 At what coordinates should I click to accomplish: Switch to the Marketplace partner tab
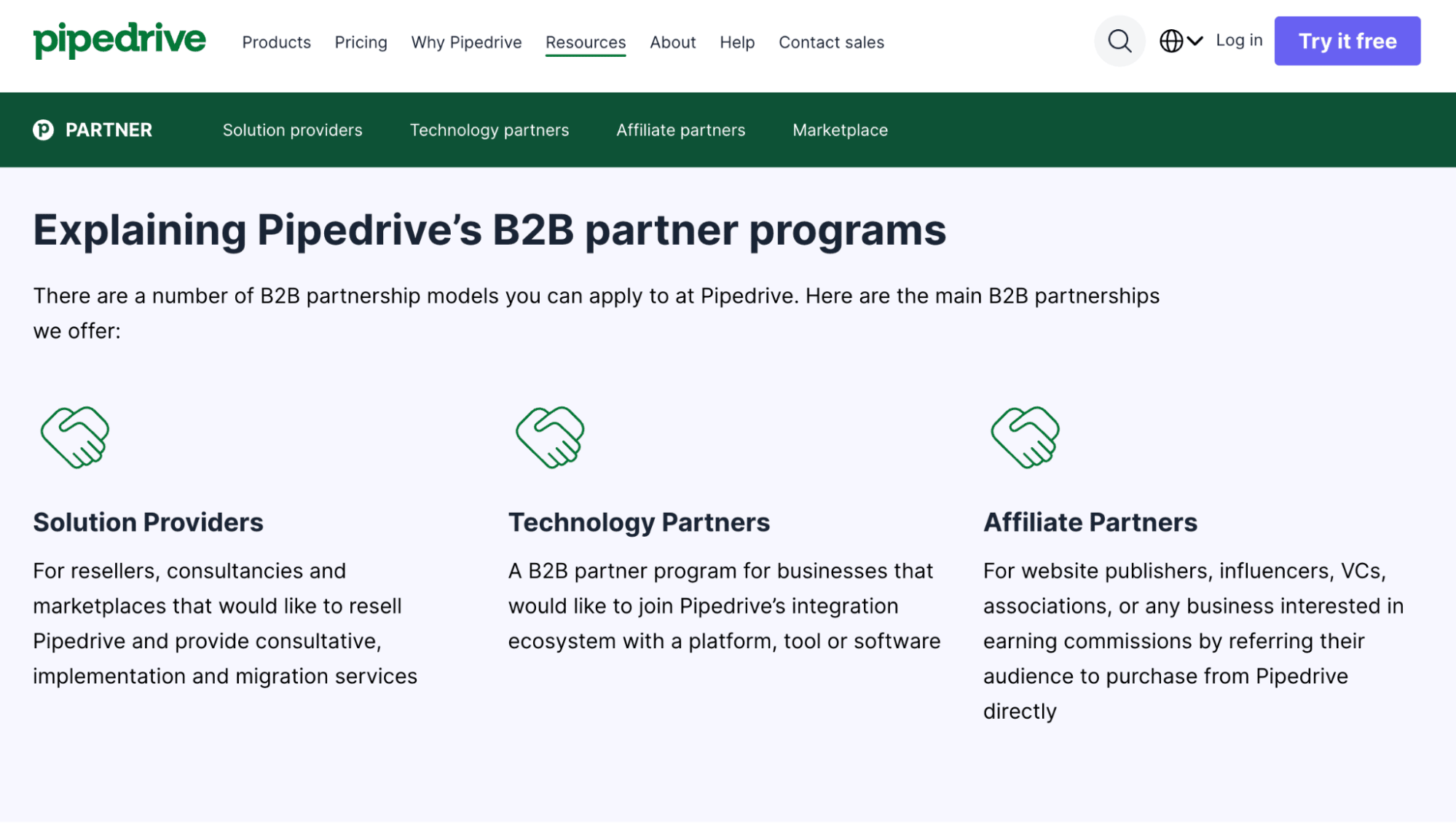point(839,130)
